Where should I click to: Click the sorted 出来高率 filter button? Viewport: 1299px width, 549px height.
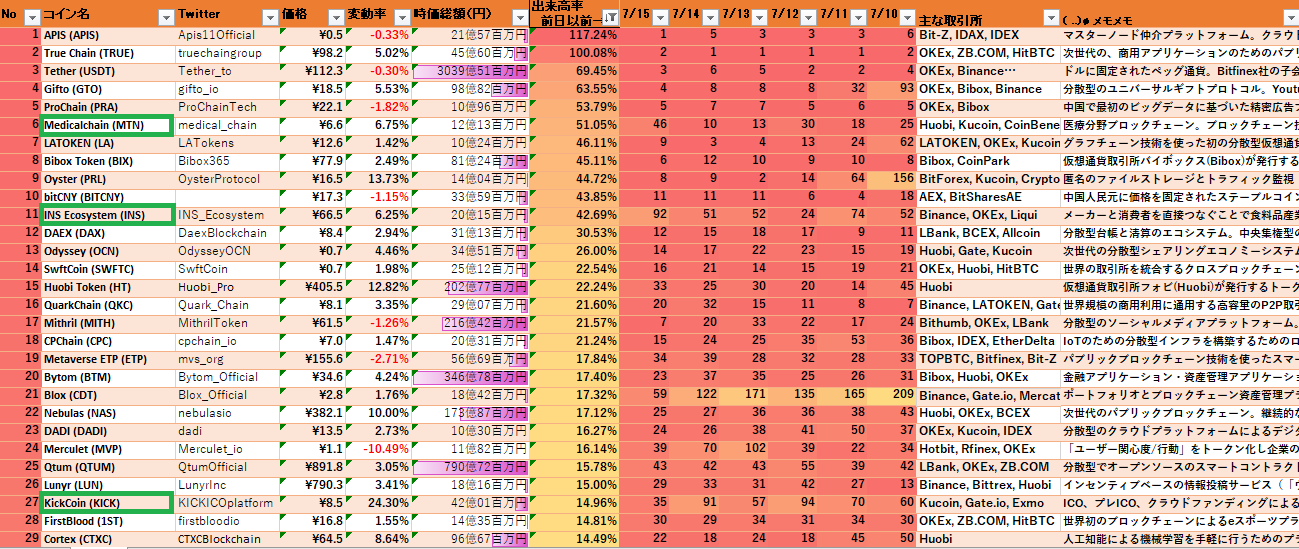pos(610,17)
